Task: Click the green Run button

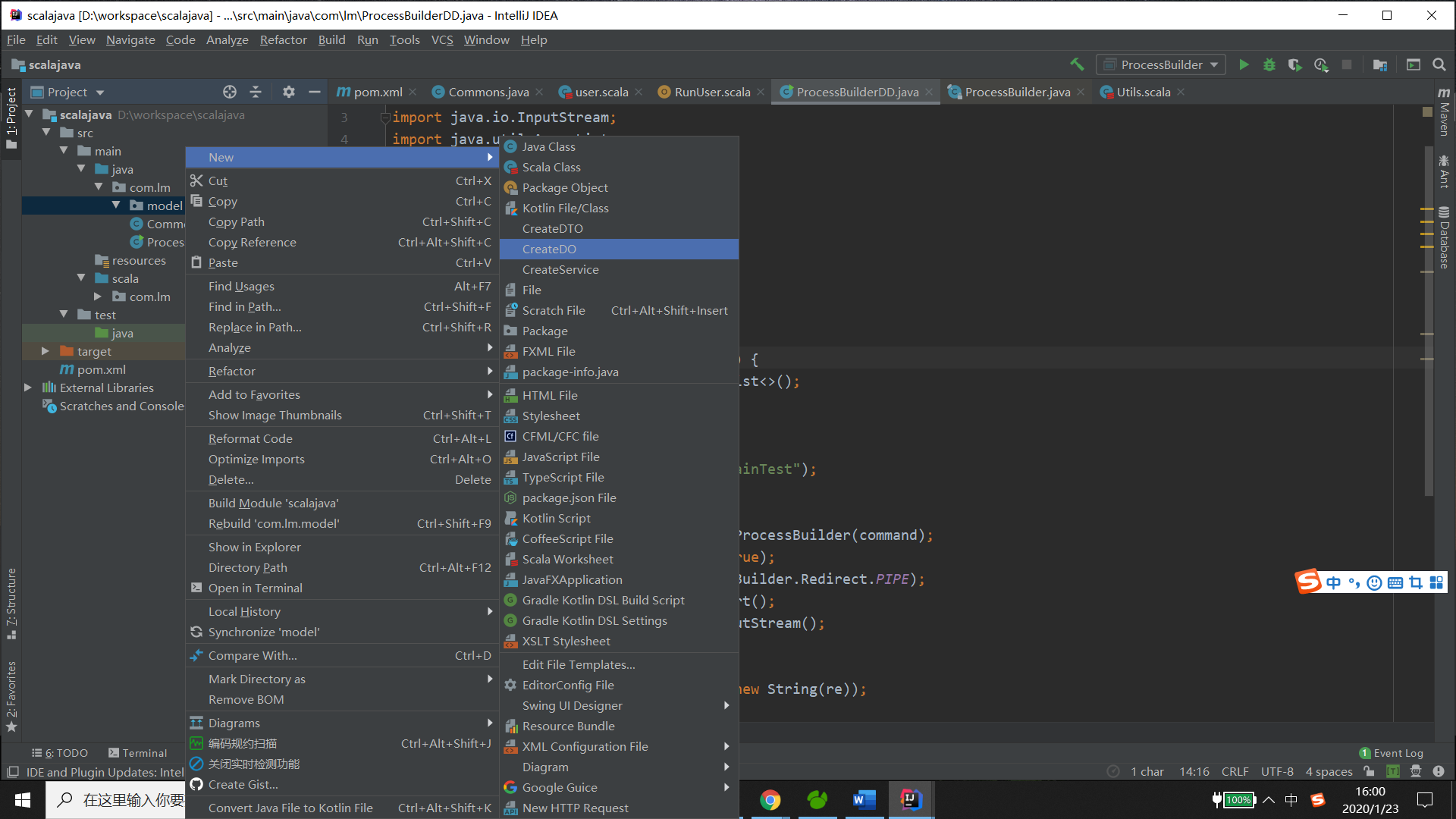Action: click(x=1244, y=65)
